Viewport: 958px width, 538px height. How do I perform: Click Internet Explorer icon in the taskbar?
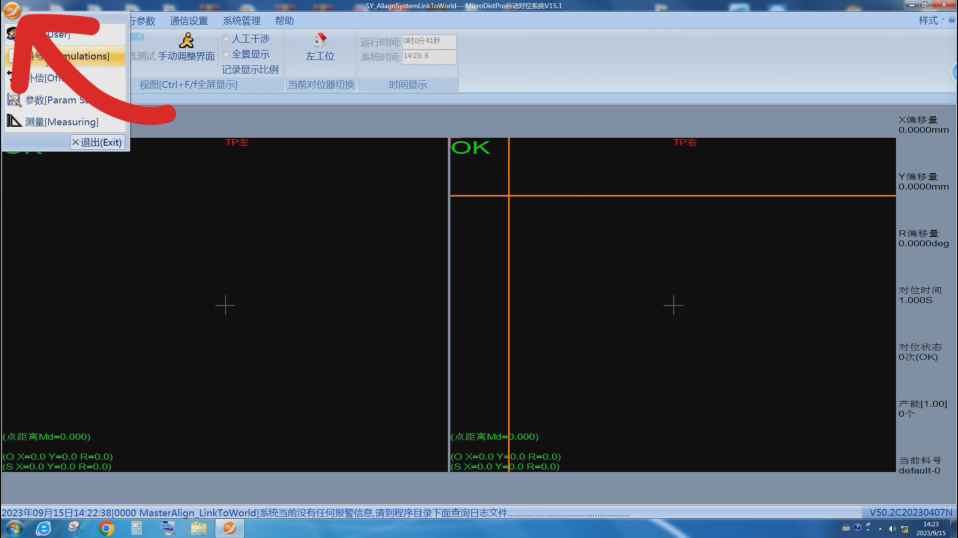coord(43,528)
